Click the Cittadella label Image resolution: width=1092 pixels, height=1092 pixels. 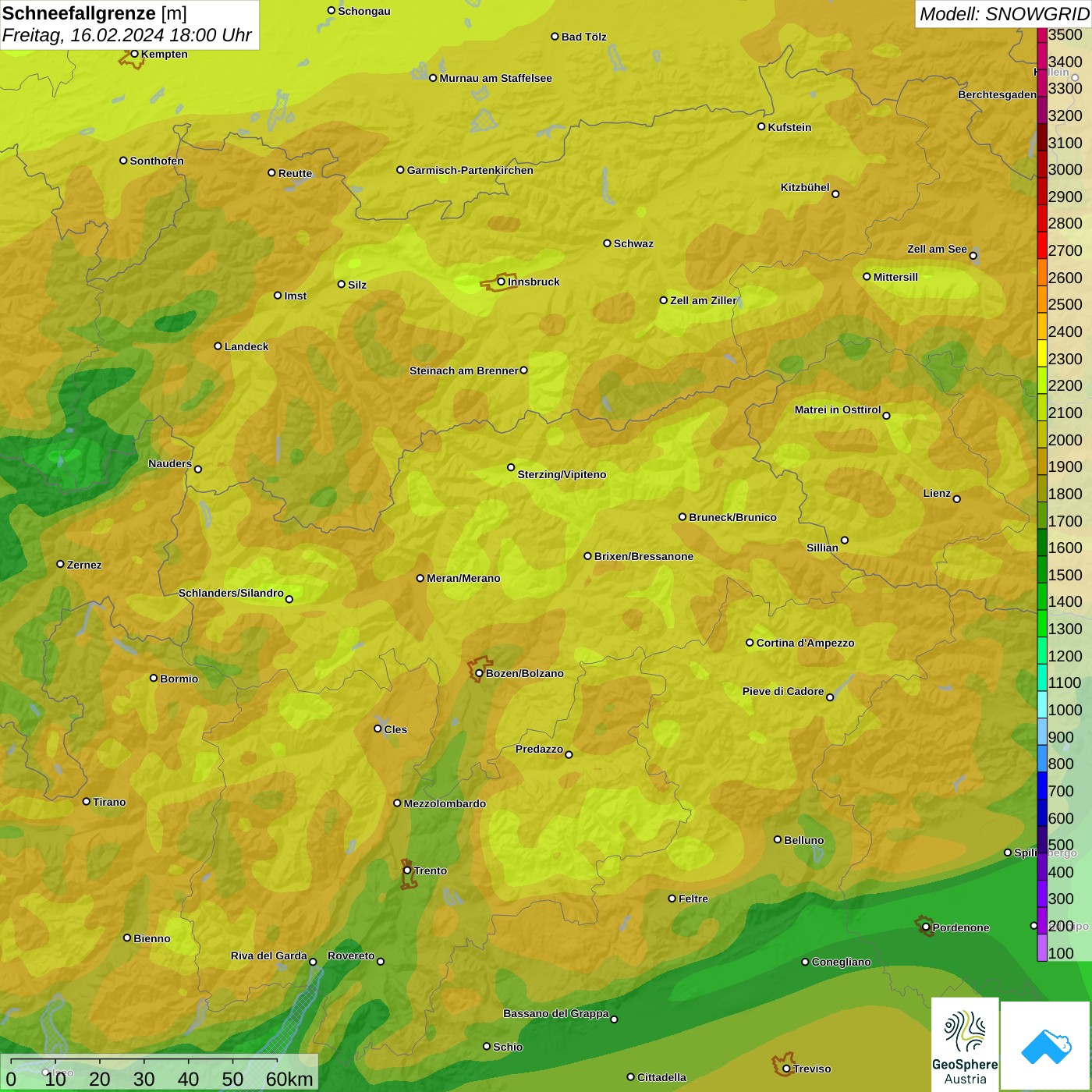[x=661, y=1077]
